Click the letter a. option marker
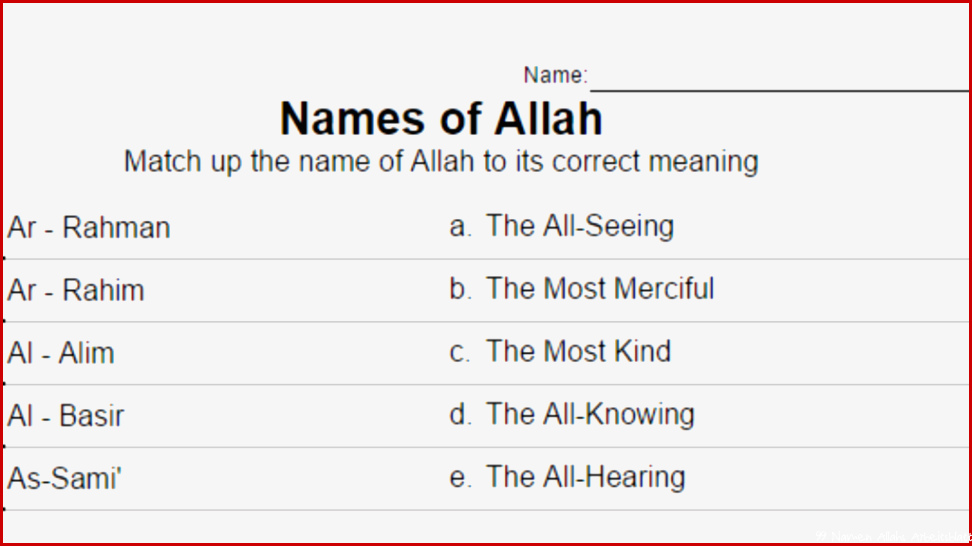Screen dimensions: 972x546 tap(460, 226)
